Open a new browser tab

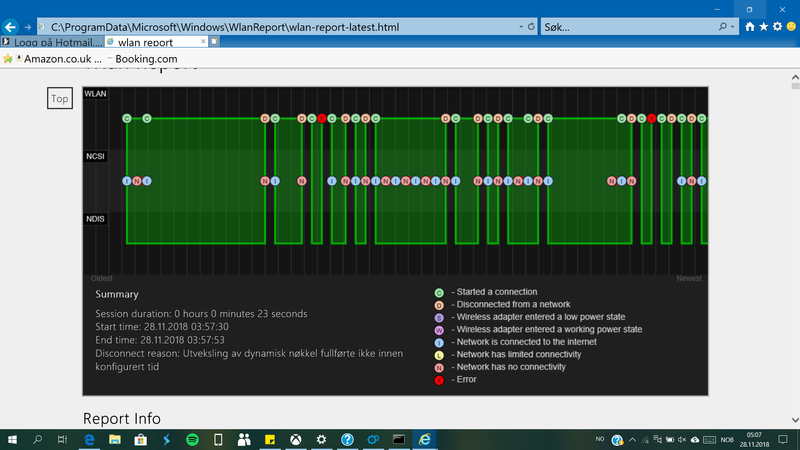coord(215,41)
